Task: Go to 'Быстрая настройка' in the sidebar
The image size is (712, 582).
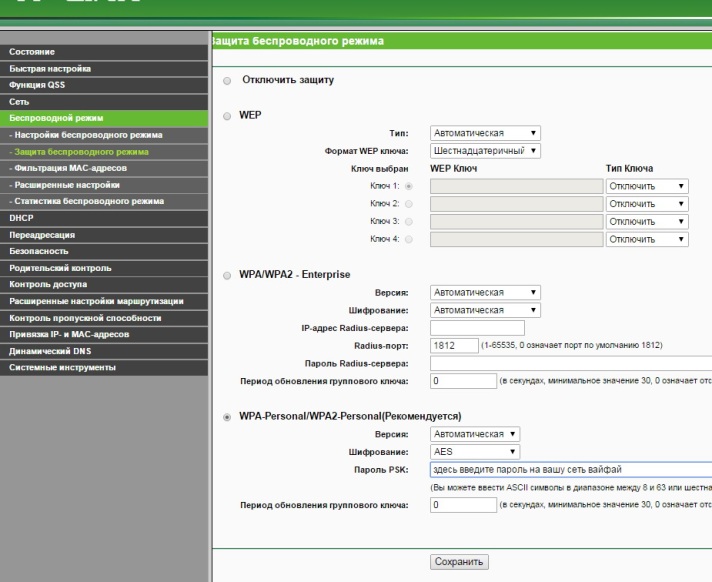Action: coord(105,68)
